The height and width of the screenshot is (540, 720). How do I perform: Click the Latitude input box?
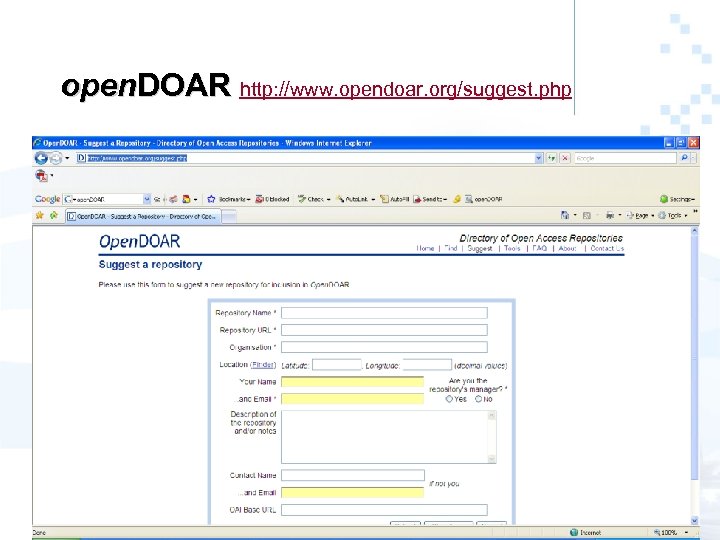[337, 365]
